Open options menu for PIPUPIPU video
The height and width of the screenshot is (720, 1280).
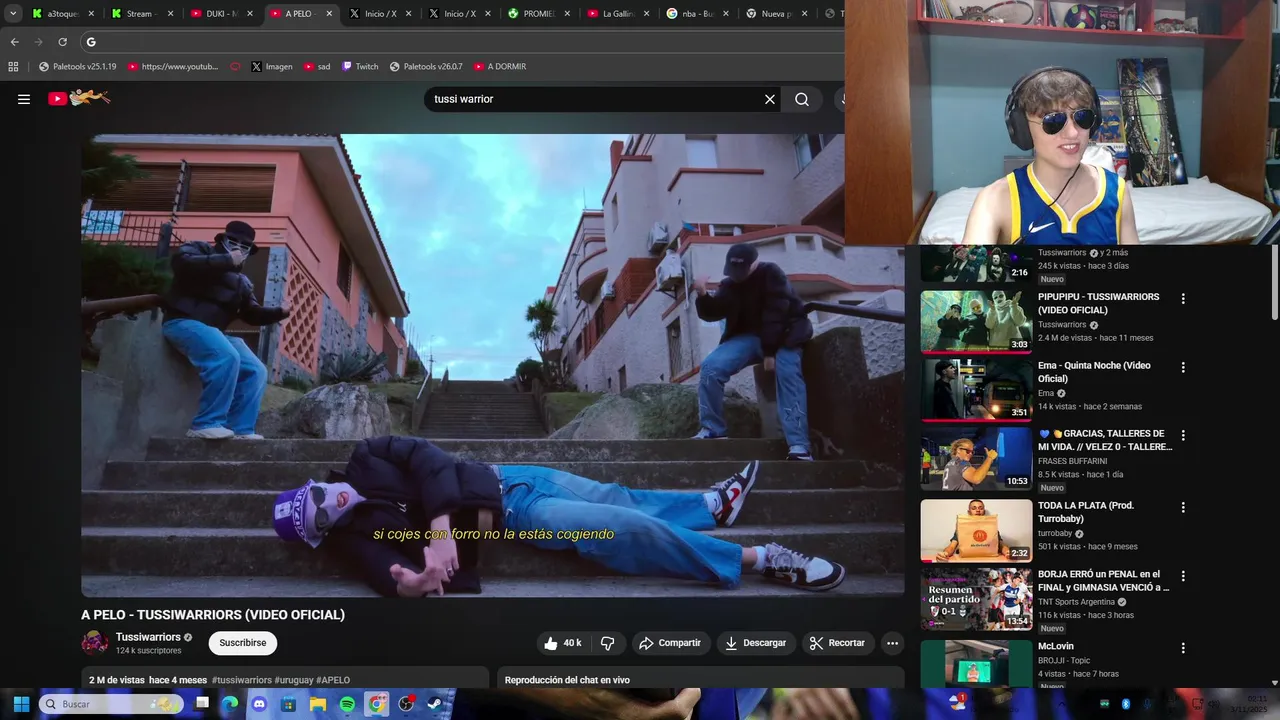click(1183, 299)
